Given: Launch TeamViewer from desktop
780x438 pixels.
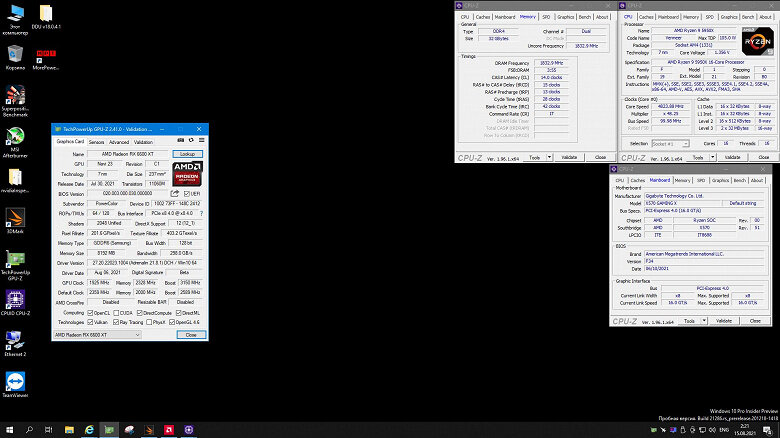Looking at the screenshot, I should [15, 384].
